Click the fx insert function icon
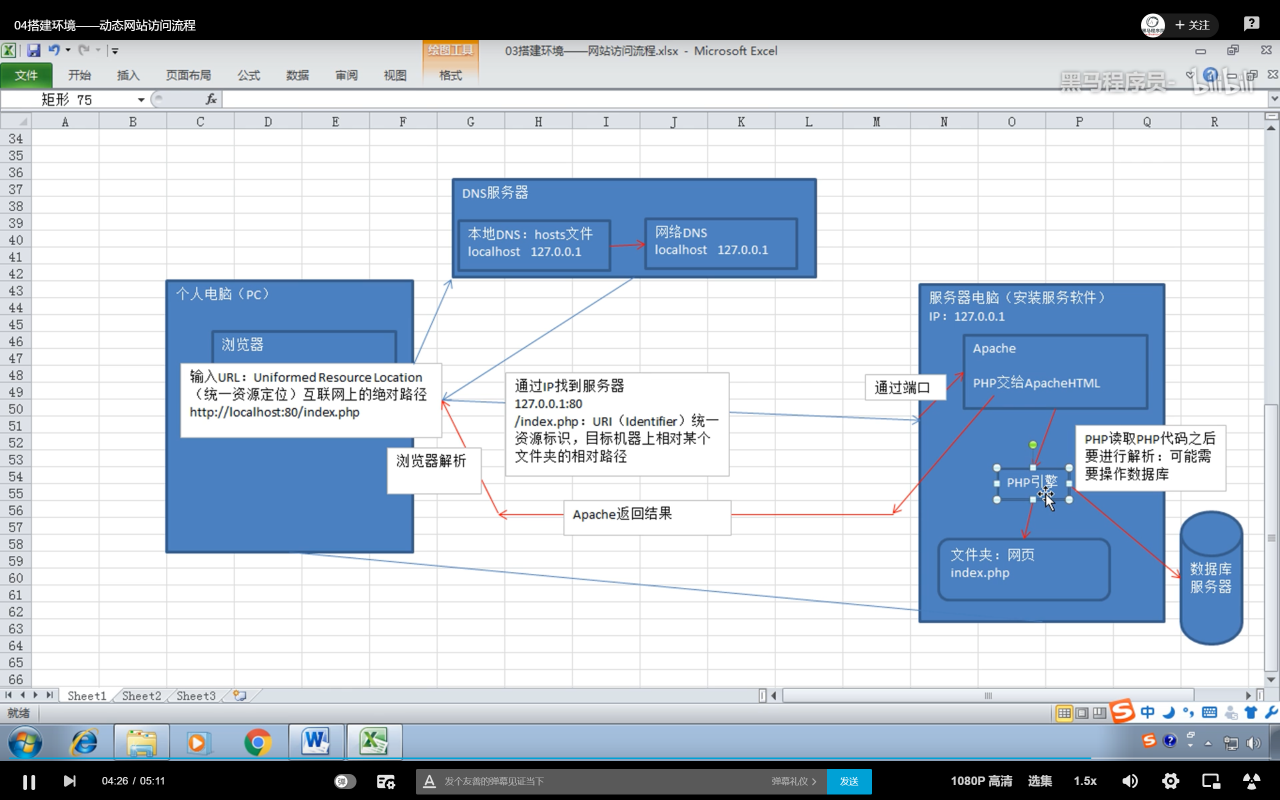The image size is (1280, 800). click(211, 100)
